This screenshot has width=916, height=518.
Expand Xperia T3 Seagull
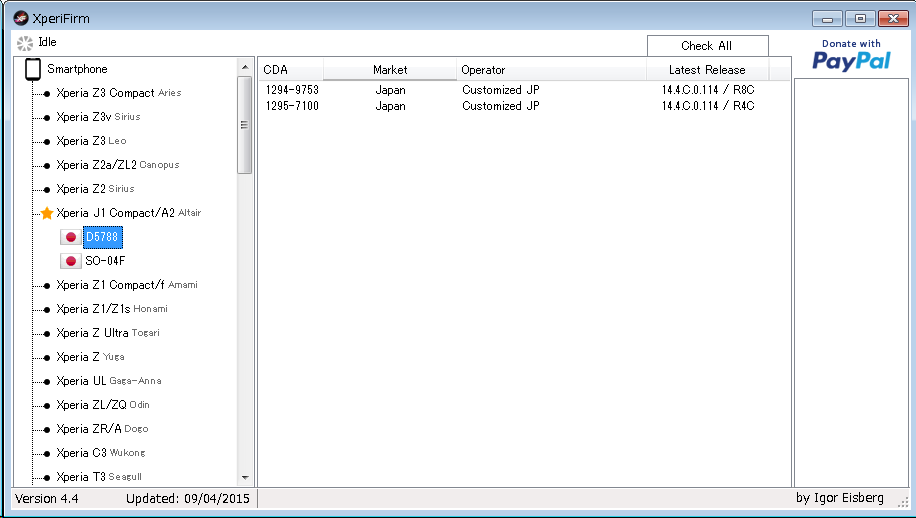(99, 477)
